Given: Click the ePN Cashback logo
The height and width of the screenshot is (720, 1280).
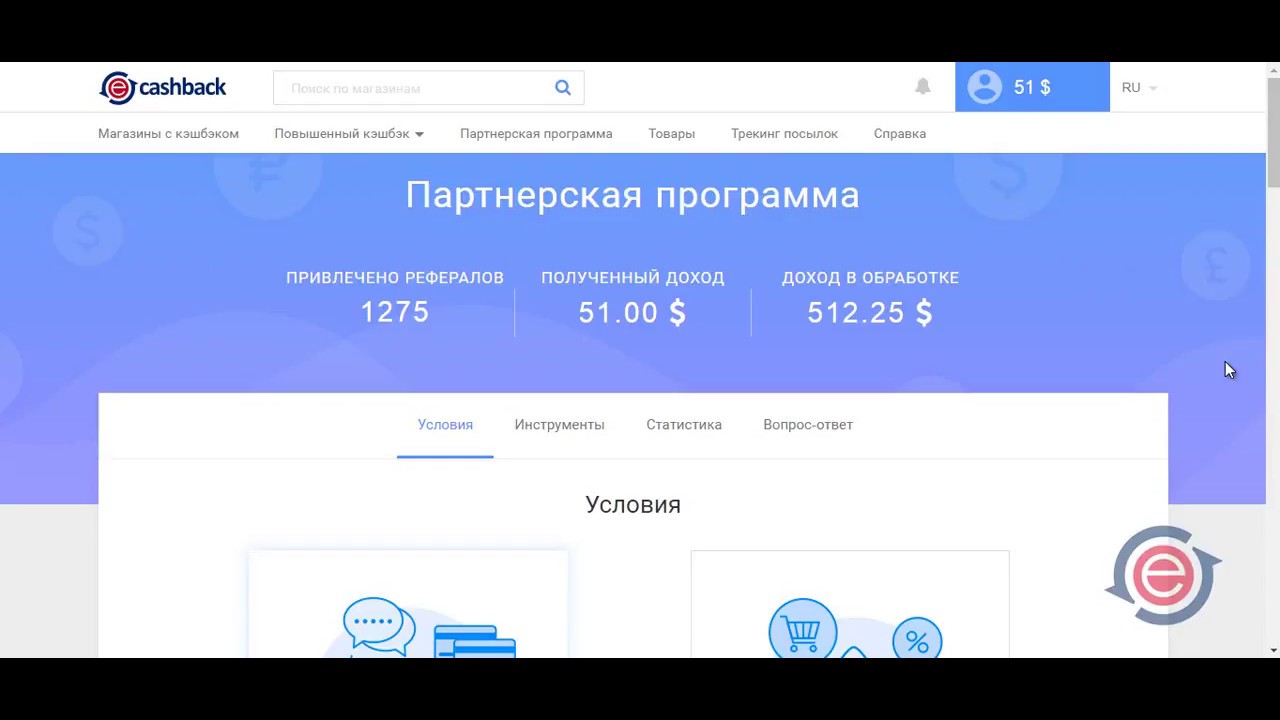Looking at the screenshot, I should tap(163, 88).
